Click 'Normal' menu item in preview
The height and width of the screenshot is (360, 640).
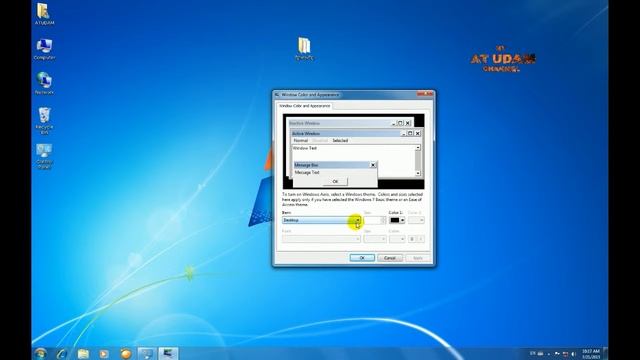[x=301, y=140]
